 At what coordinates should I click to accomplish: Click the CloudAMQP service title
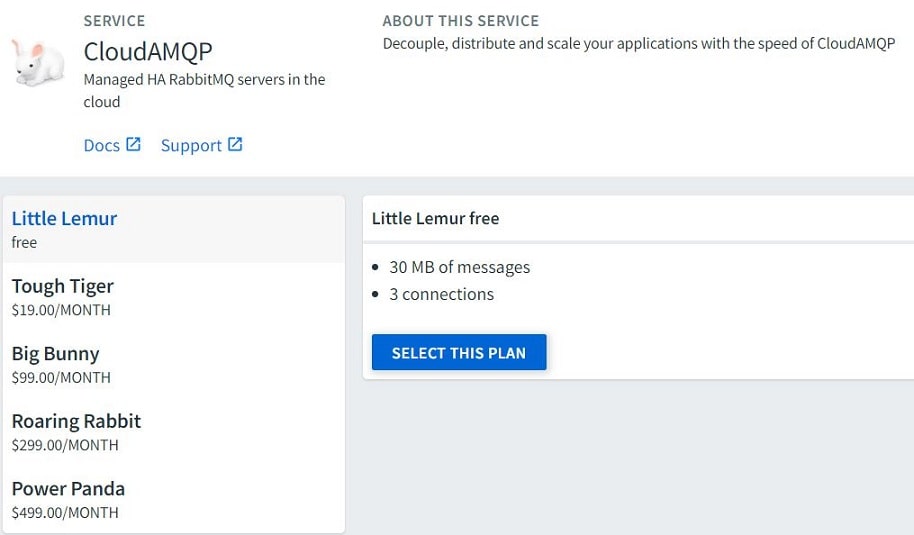click(148, 51)
